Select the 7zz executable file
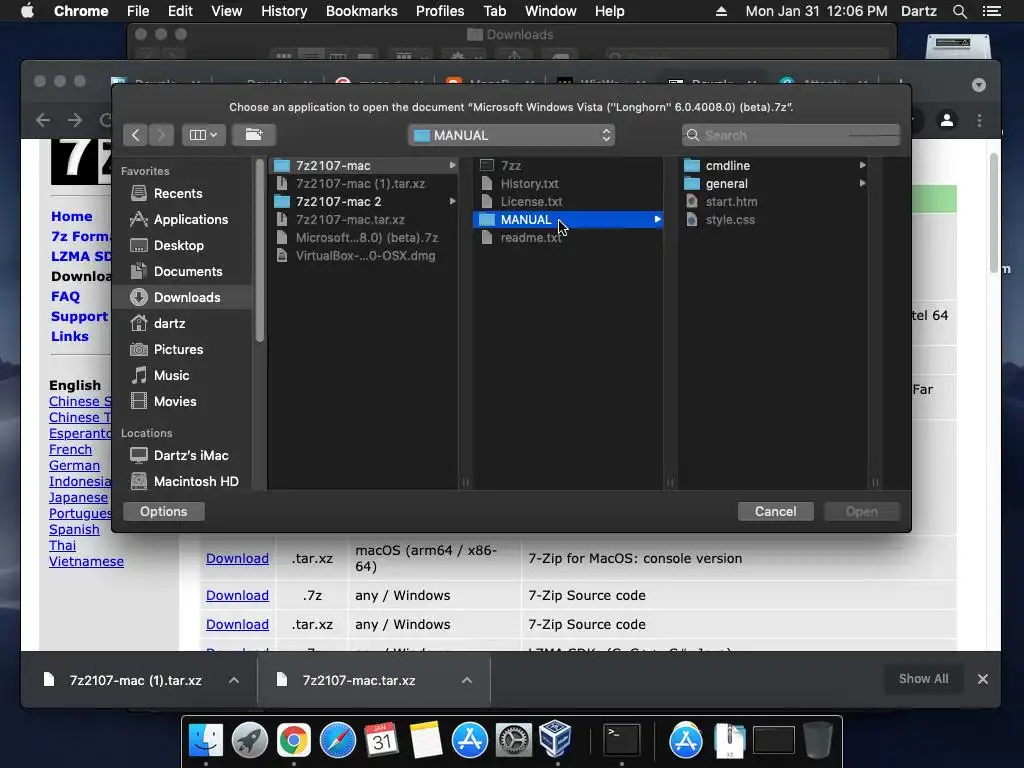The height and width of the screenshot is (768, 1024). (568, 166)
